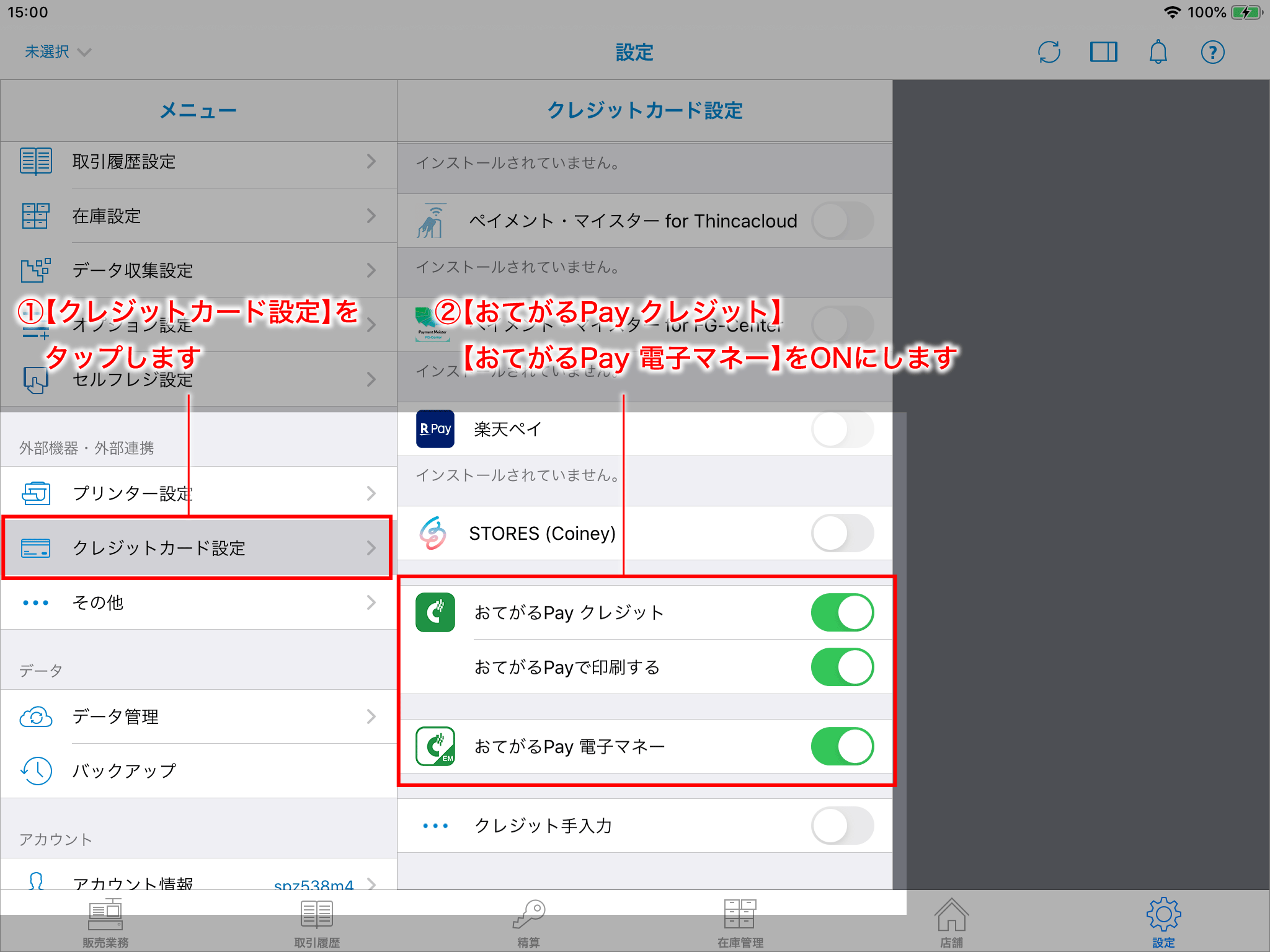Open the help question mark icon
1270x952 pixels.
tap(1212, 52)
